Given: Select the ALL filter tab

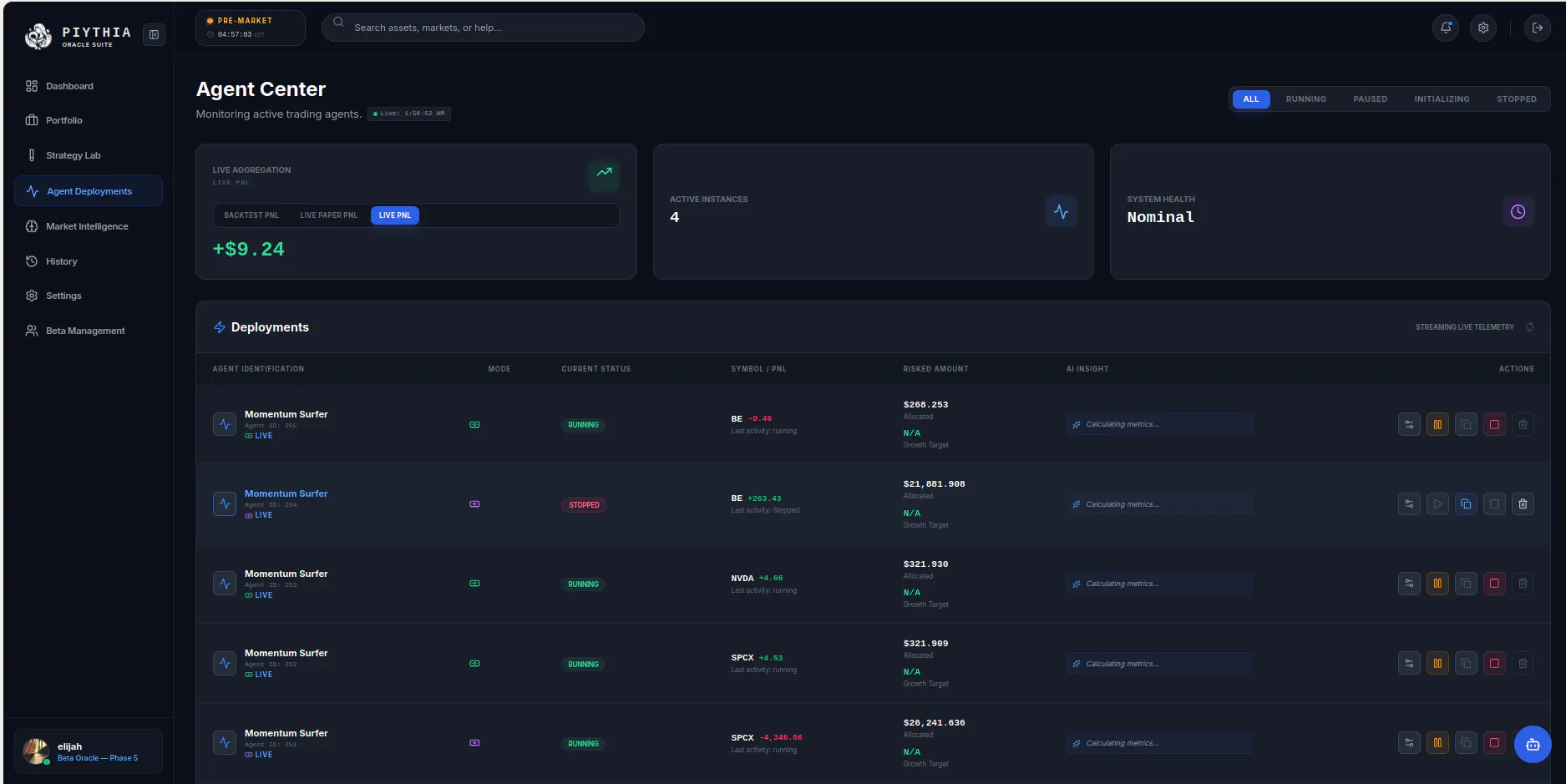Looking at the screenshot, I should coord(1251,99).
